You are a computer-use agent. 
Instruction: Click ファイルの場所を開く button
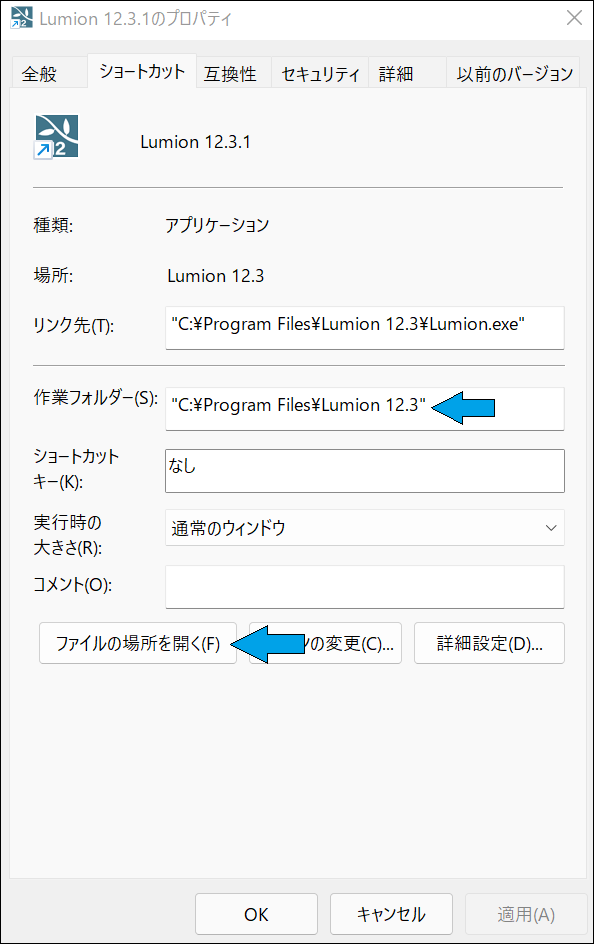click(x=138, y=643)
